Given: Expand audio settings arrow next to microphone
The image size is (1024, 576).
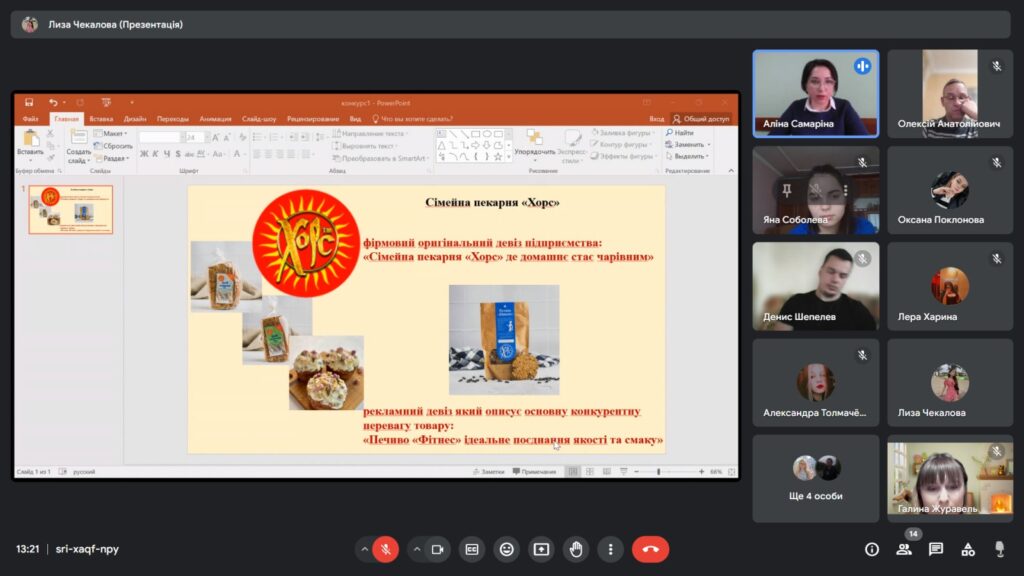Looking at the screenshot, I should point(364,549).
